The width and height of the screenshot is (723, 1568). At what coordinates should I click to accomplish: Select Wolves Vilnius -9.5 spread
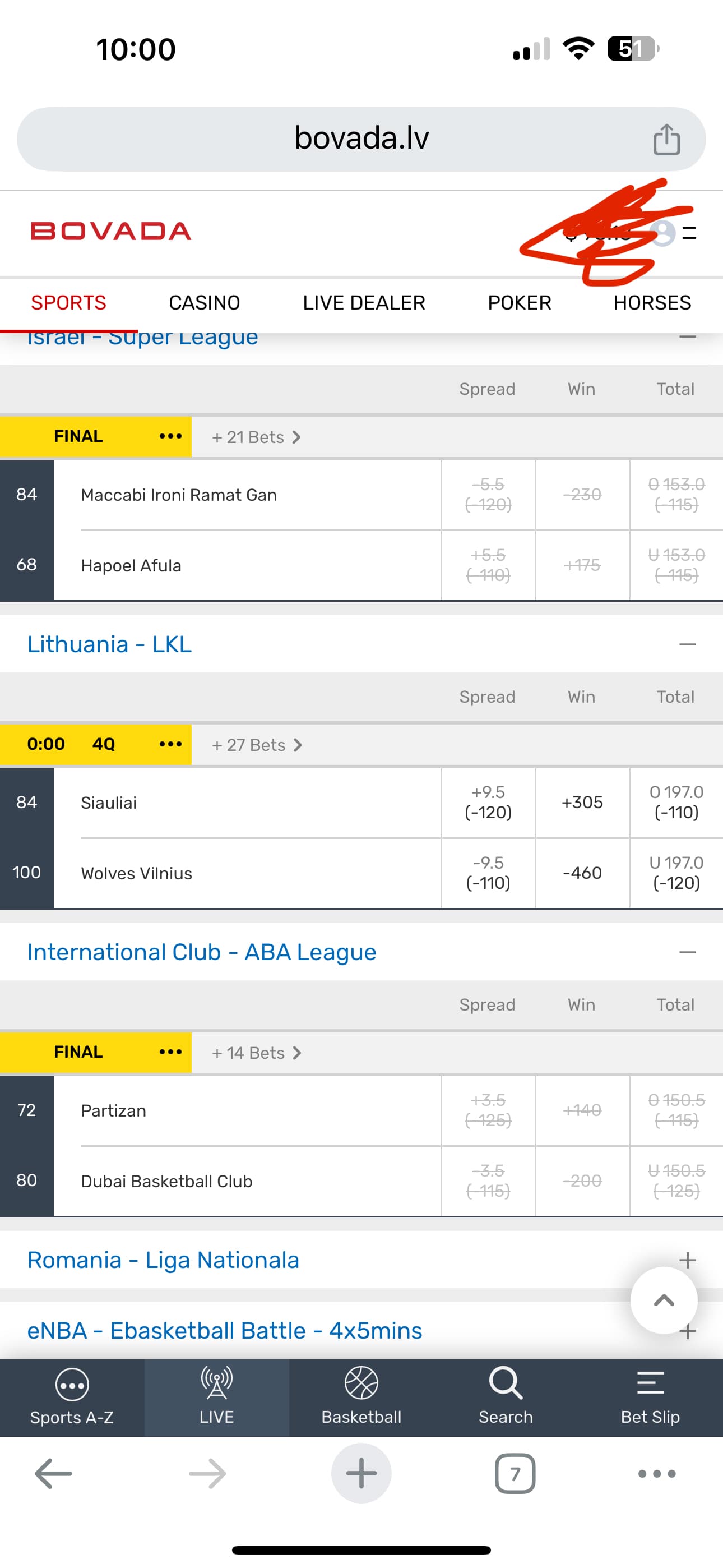(x=488, y=873)
